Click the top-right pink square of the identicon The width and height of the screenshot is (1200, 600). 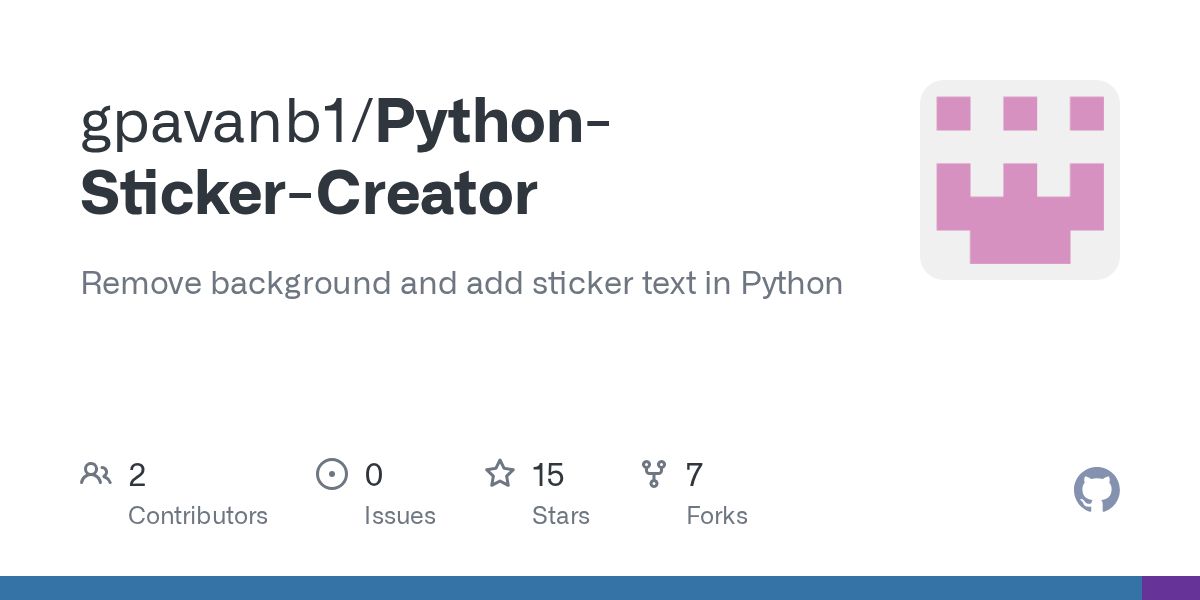[x=1086, y=113]
